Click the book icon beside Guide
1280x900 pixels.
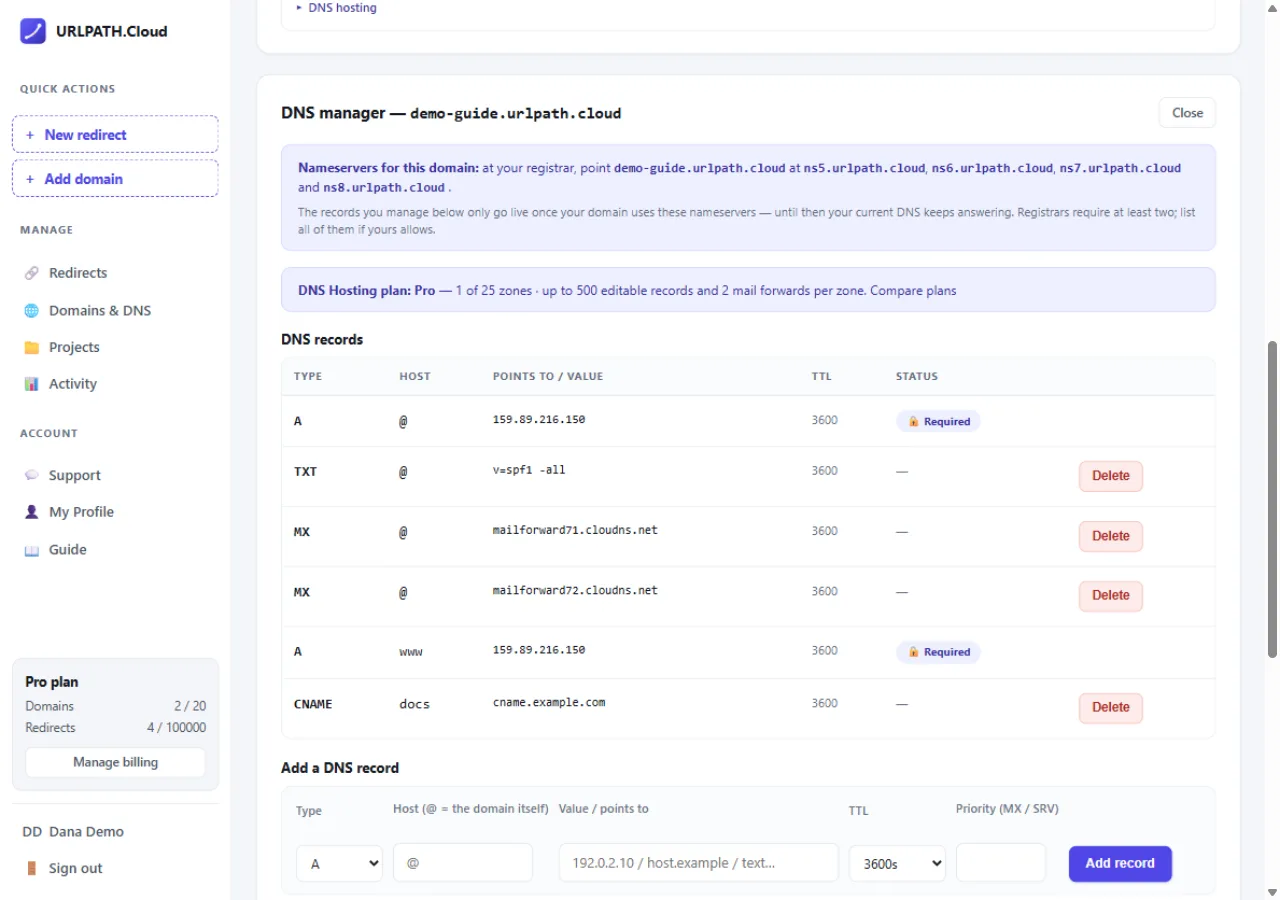[31, 550]
